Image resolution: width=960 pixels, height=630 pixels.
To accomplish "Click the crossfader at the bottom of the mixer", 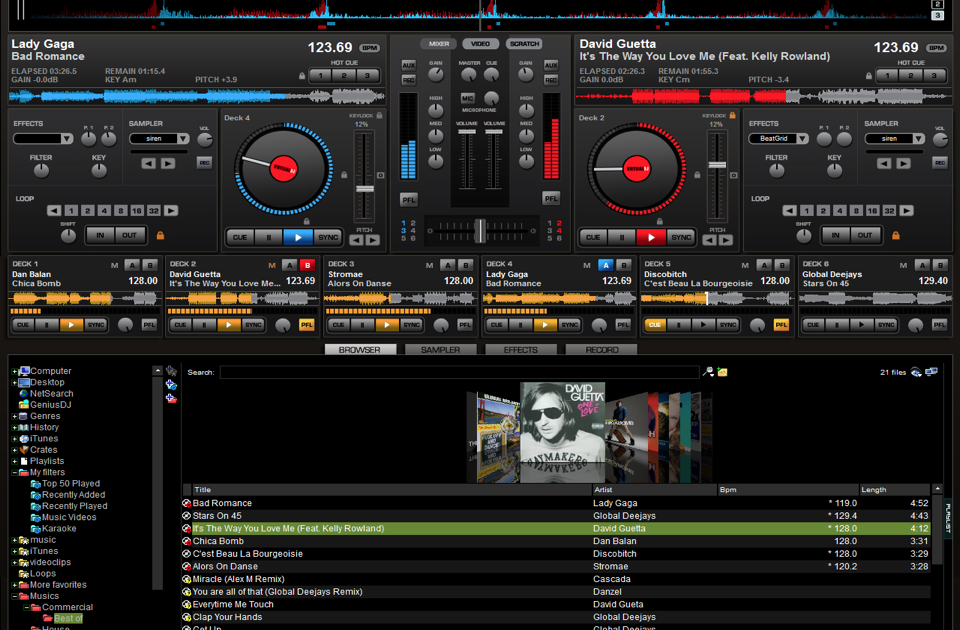I will coord(481,230).
